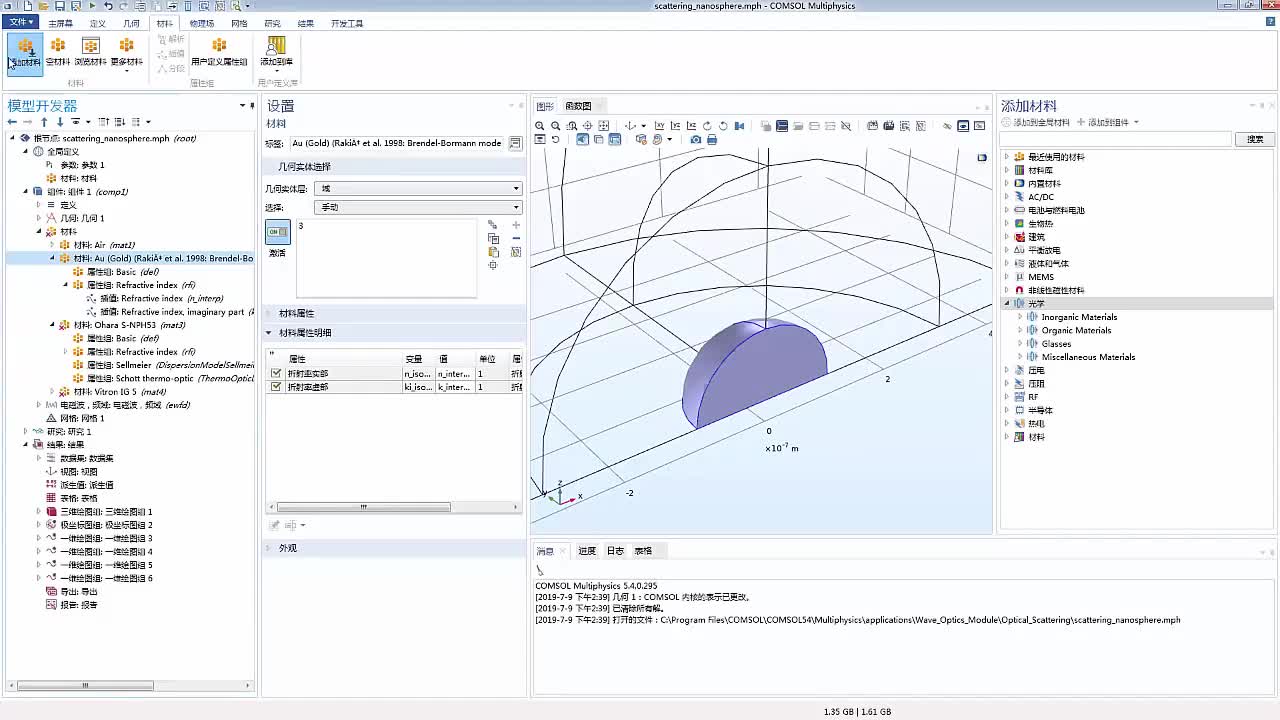This screenshot has width=1280, height=720.
Task: Open the 进度 tab in messages panel
Action: point(587,551)
